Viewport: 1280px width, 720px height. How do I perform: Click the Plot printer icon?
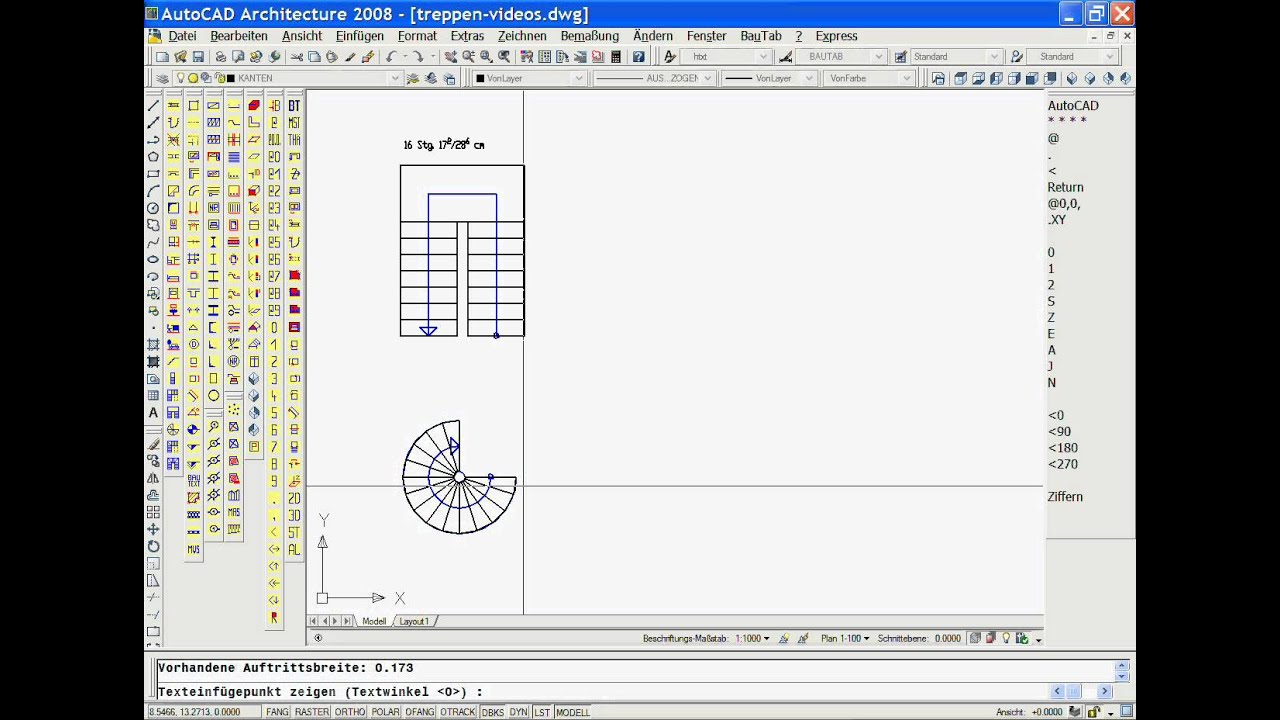pyautogui.click(x=220, y=57)
